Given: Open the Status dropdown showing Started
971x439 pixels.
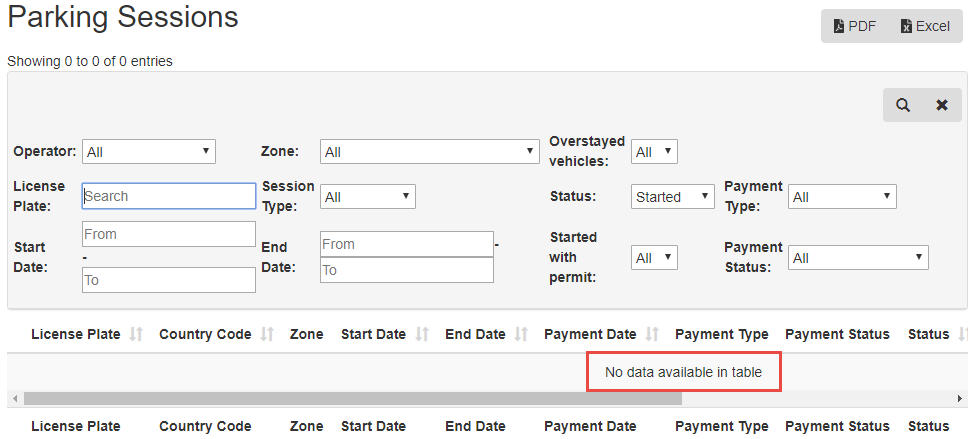Looking at the screenshot, I should click(673, 197).
